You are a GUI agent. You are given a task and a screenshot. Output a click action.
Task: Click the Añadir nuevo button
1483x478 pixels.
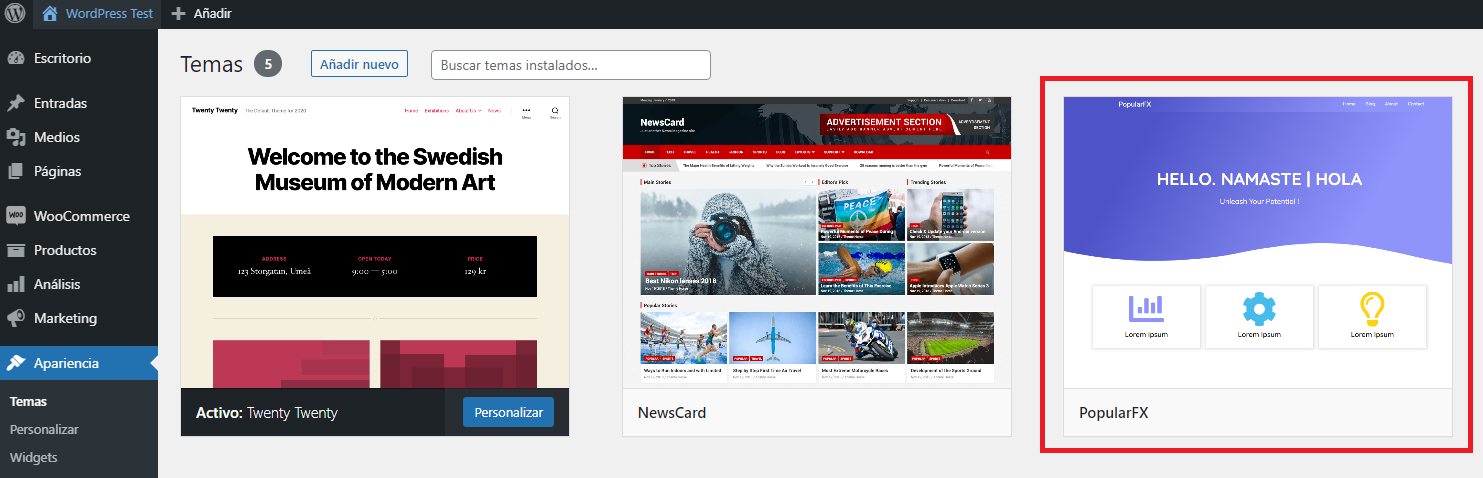pyautogui.click(x=359, y=64)
